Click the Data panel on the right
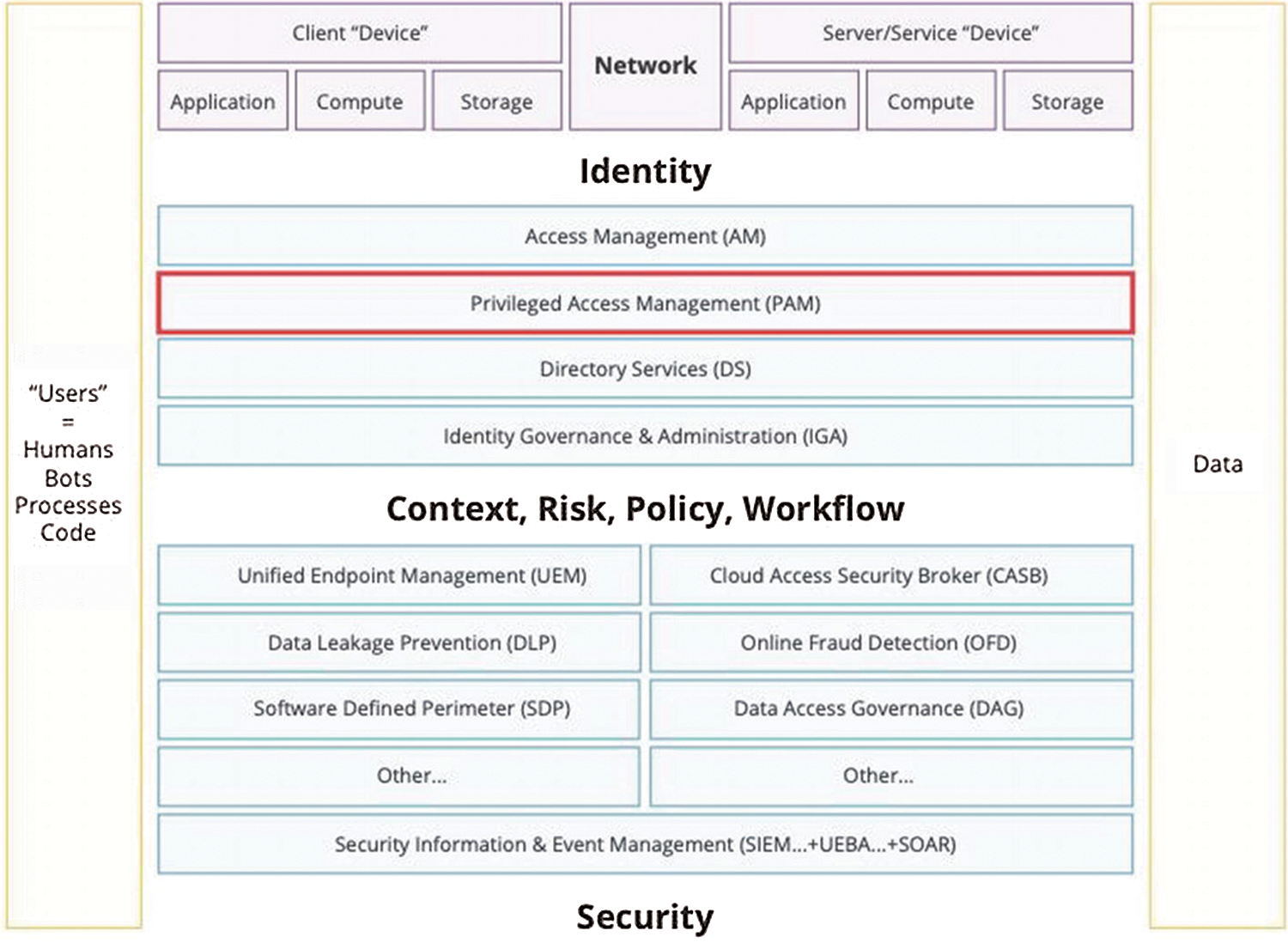1288x943 pixels. (1216, 464)
